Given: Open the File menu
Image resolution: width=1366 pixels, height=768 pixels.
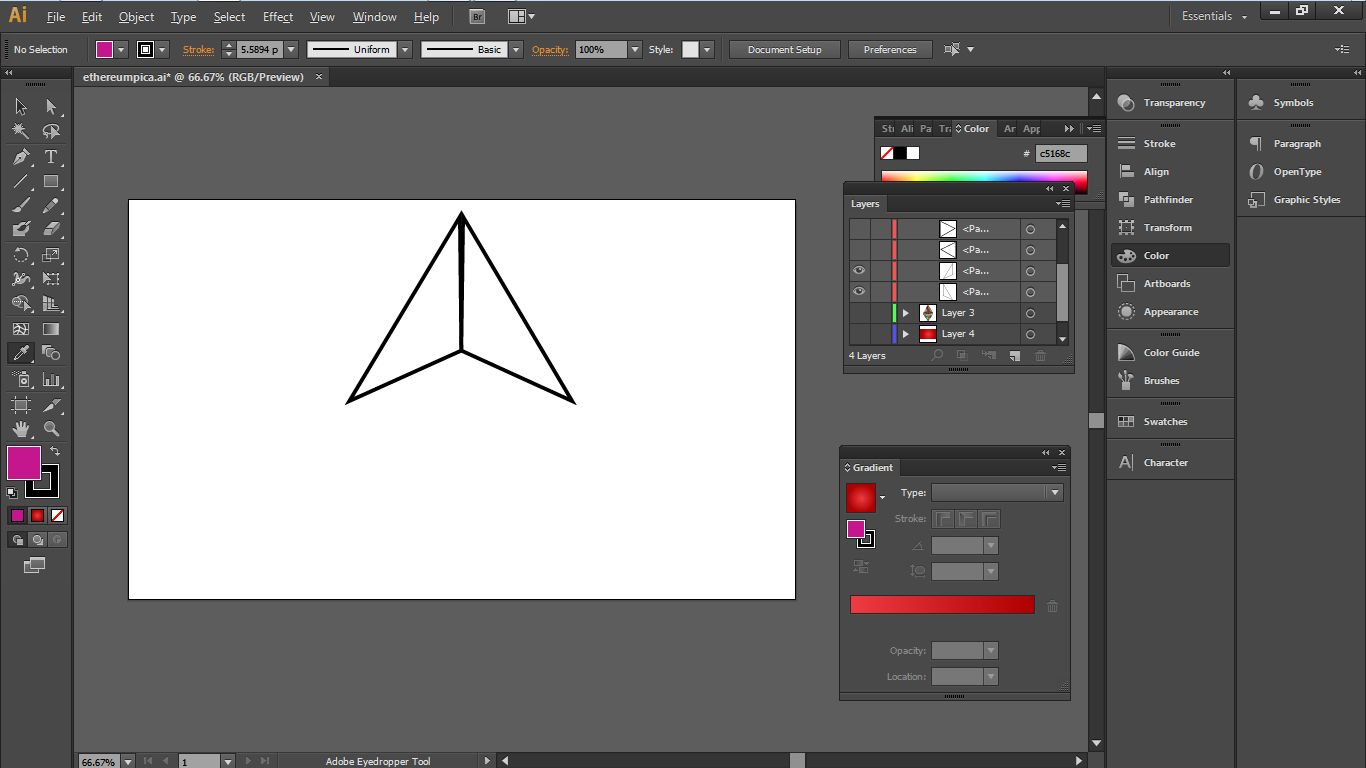Looking at the screenshot, I should point(56,17).
